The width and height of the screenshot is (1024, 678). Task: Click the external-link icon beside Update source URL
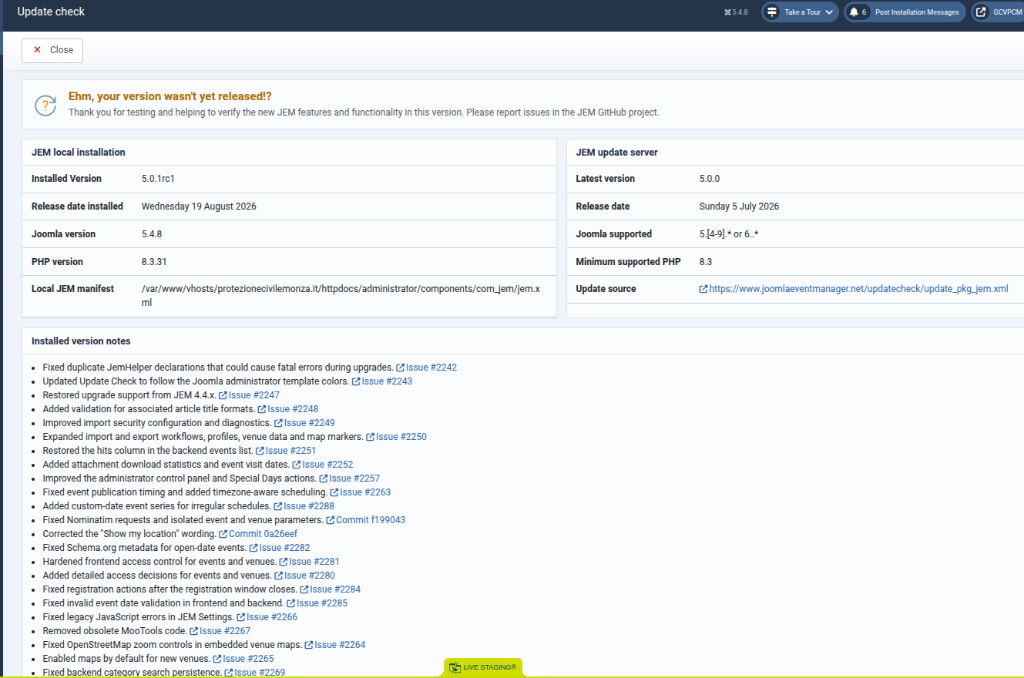pos(703,289)
